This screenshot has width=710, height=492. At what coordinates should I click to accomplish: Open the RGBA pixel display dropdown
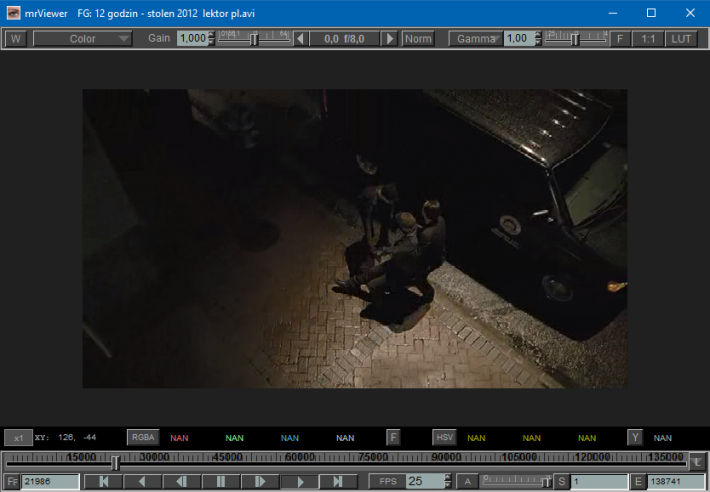tap(143, 437)
